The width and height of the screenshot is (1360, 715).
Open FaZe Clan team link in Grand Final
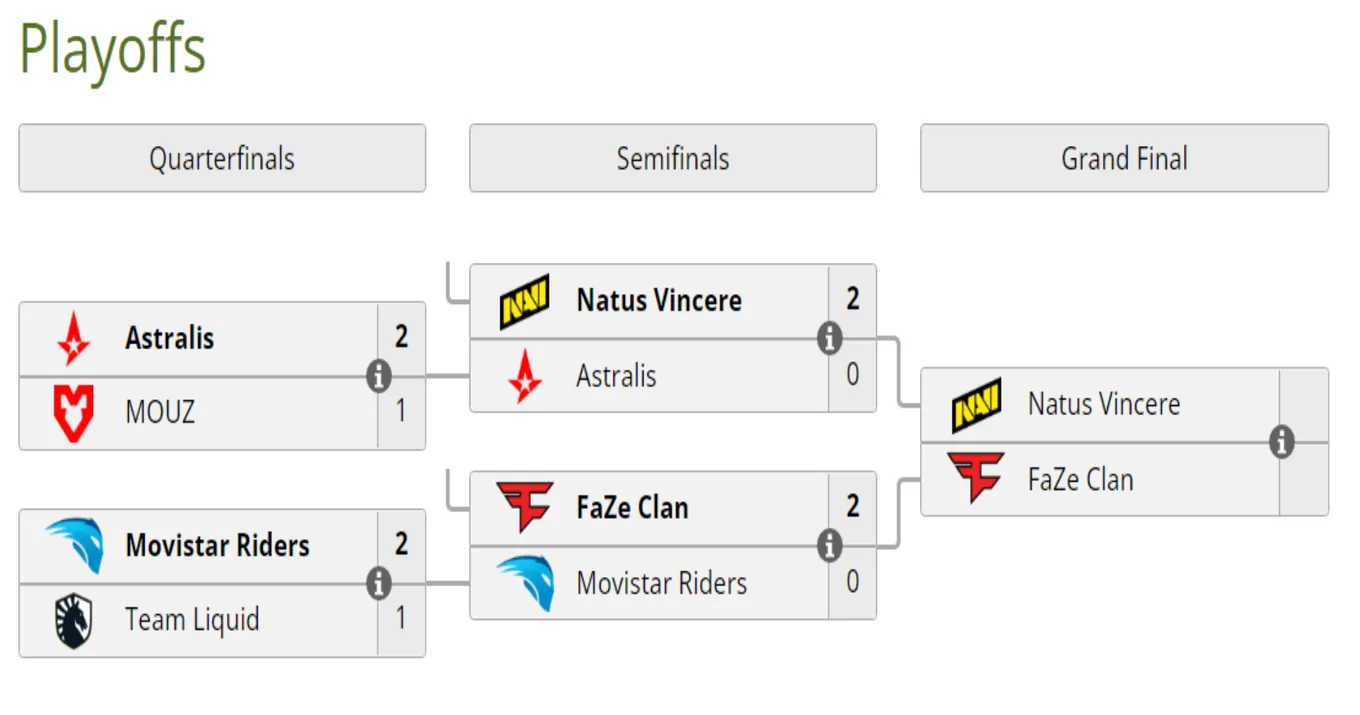point(1081,480)
